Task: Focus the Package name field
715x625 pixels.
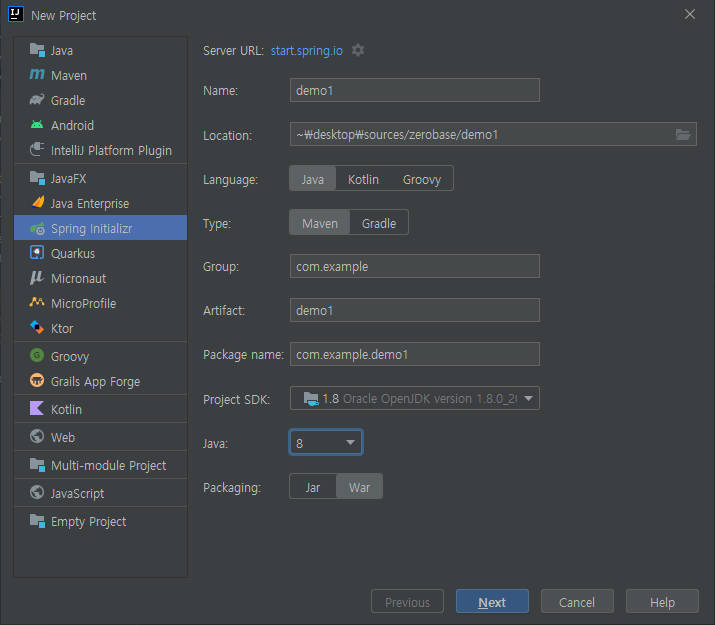Action: [414, 354]
